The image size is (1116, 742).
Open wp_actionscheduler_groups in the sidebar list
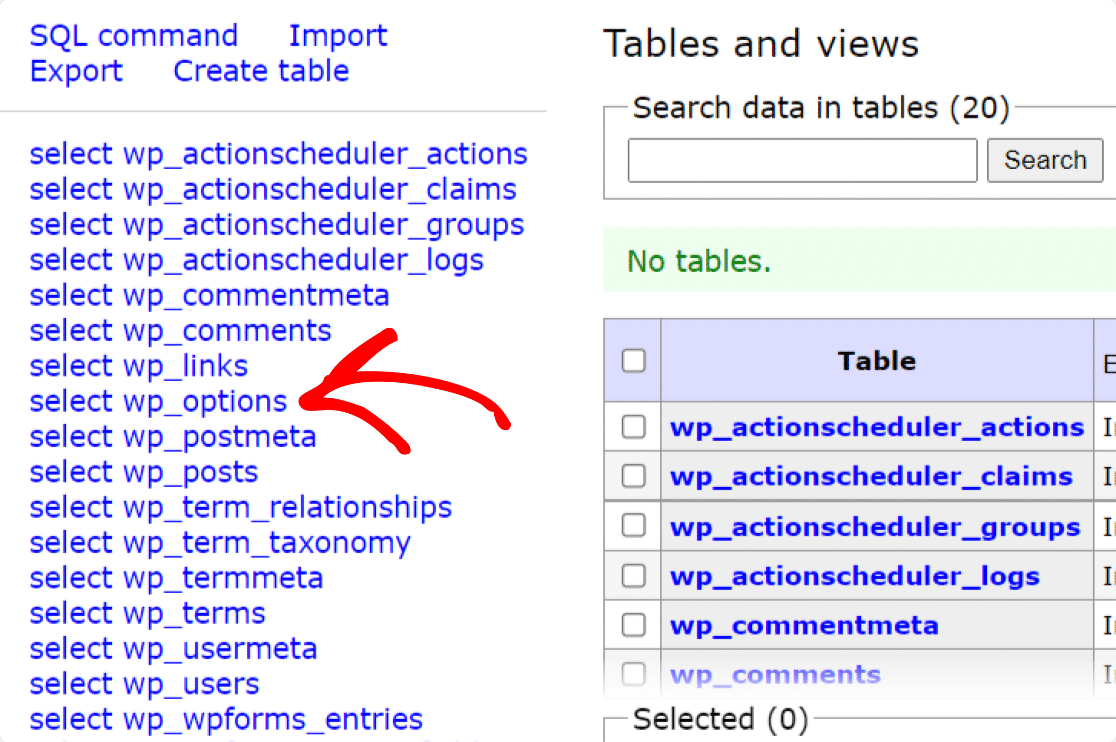coord(324,226)
